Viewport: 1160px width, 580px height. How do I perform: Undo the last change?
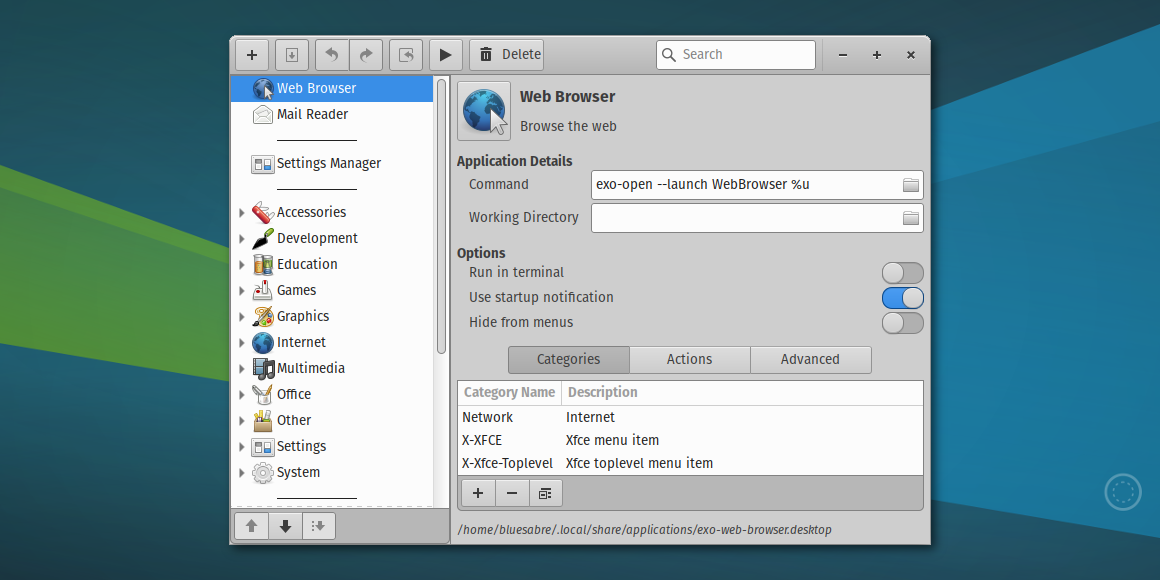pos(331,55)
